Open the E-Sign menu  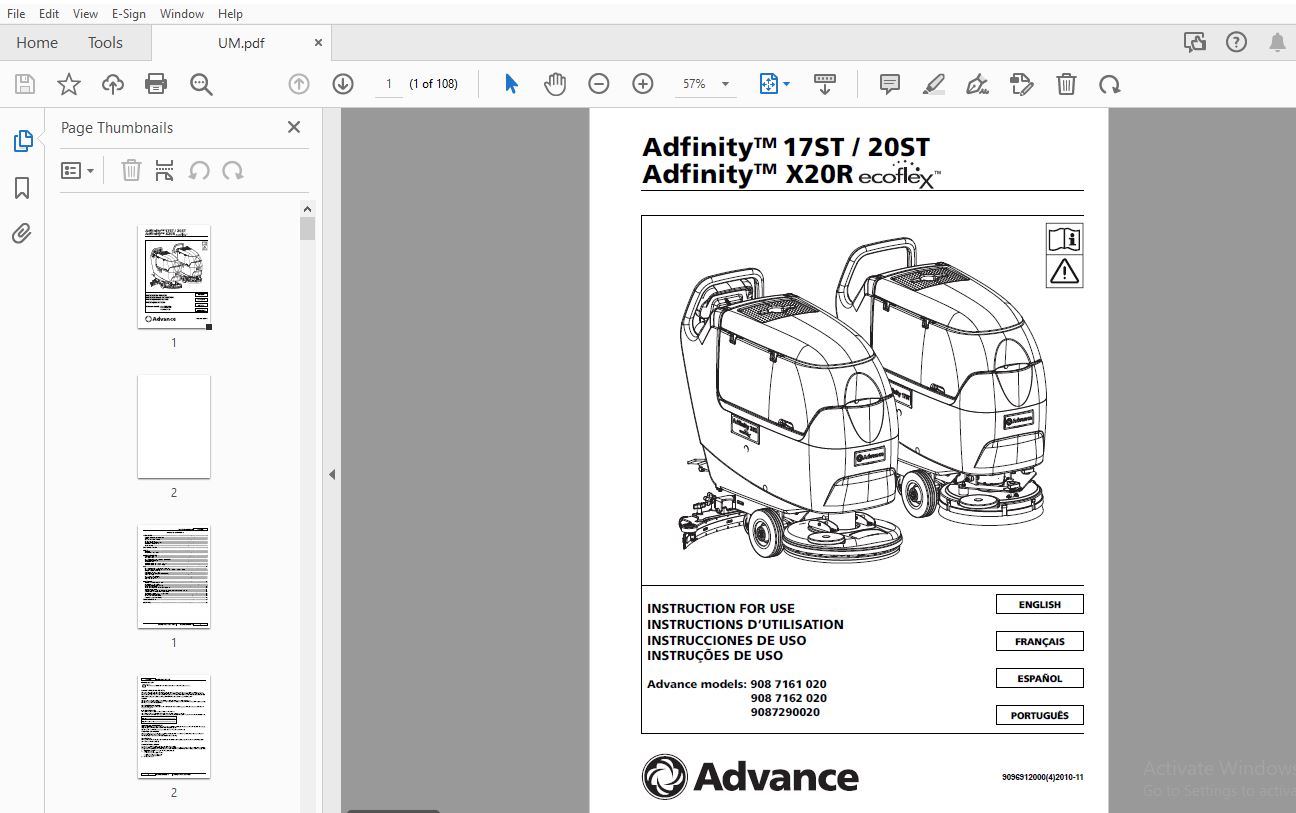(129, 14)
